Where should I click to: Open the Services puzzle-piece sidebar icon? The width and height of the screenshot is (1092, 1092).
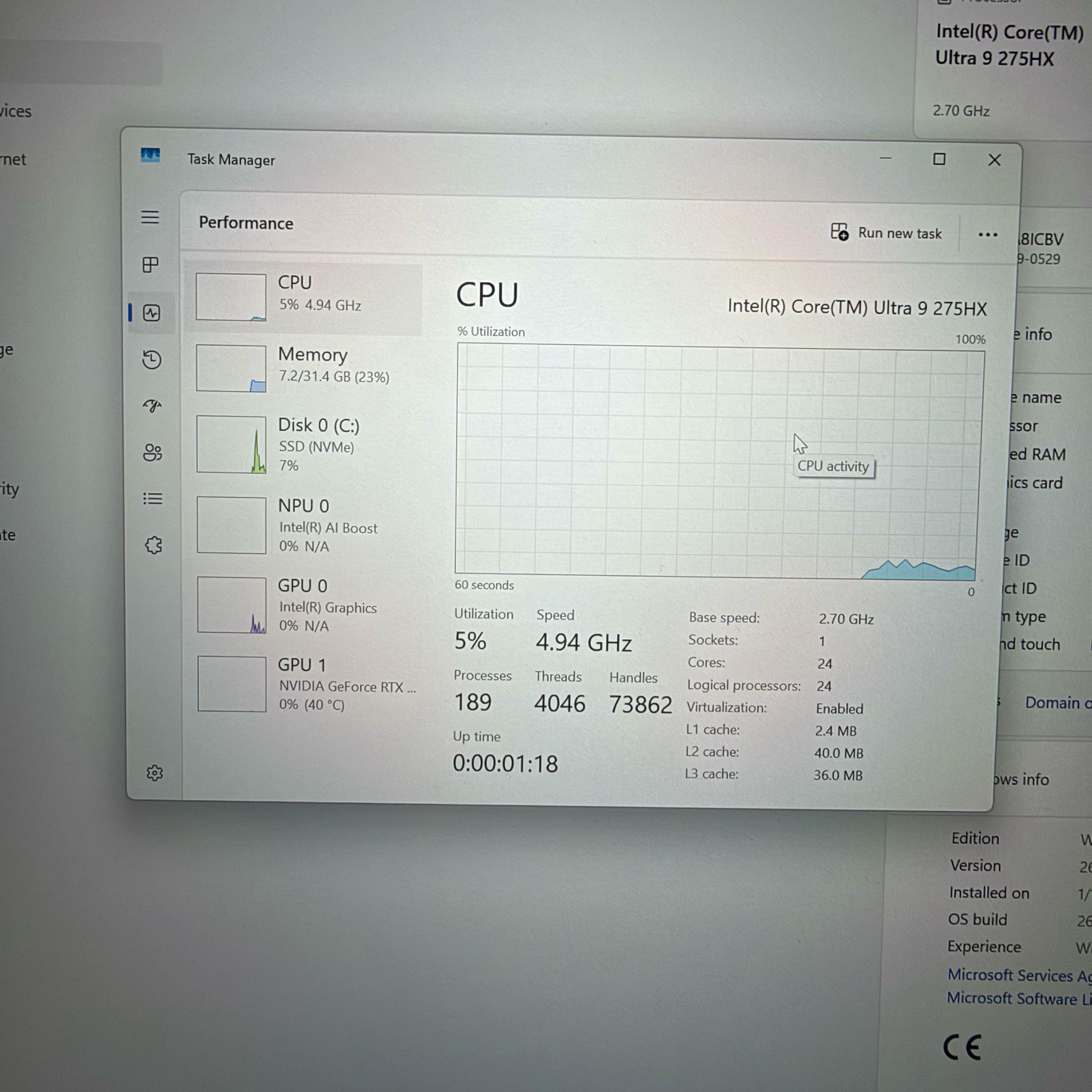pyautogui.click(x=153, y=545)
